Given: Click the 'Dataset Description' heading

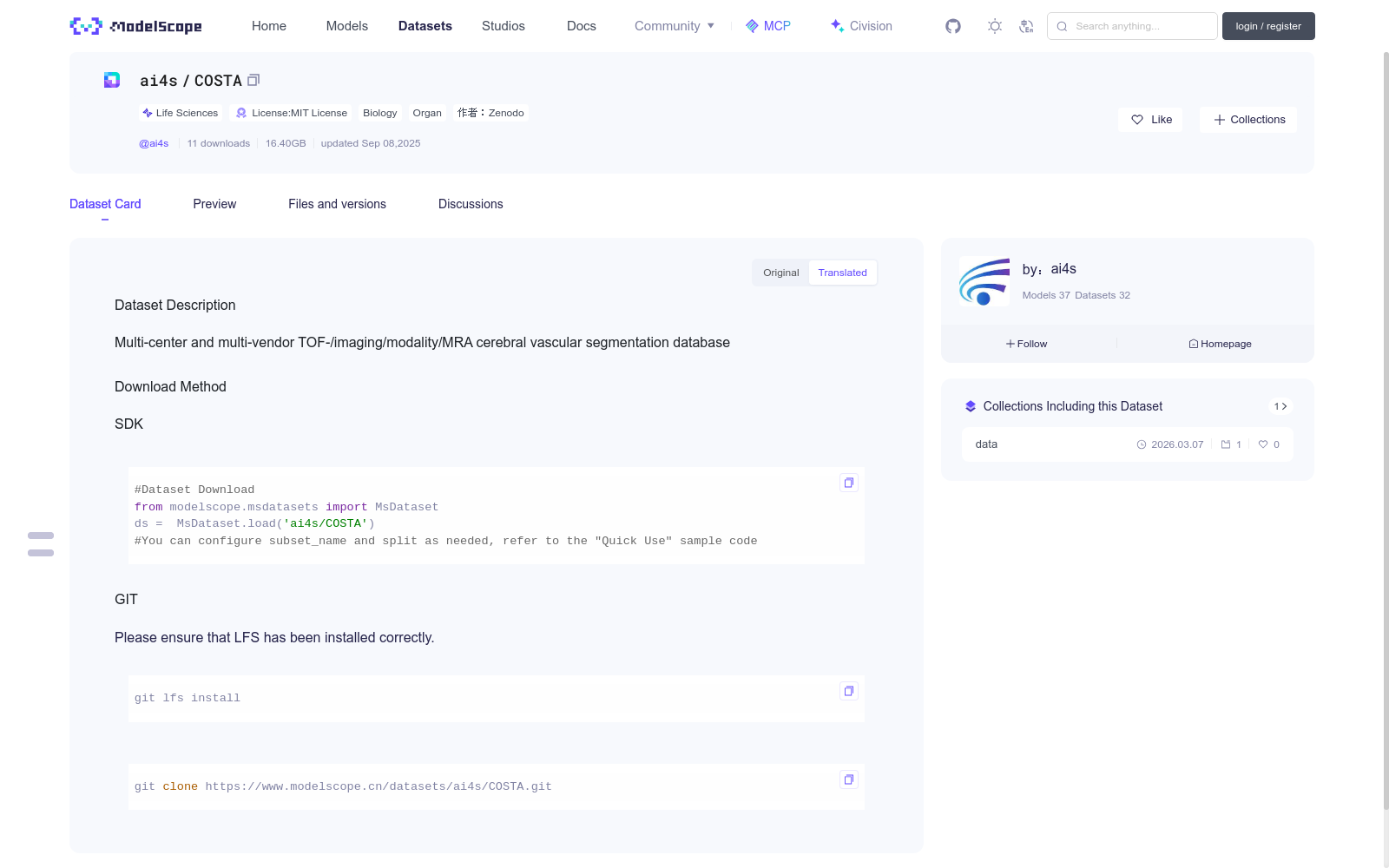Looking at the screenshot, I should pos(175,306).
